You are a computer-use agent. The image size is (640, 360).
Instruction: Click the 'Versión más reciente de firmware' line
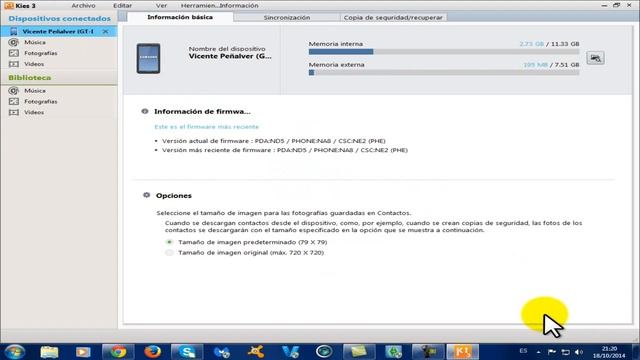pos(284,150)
